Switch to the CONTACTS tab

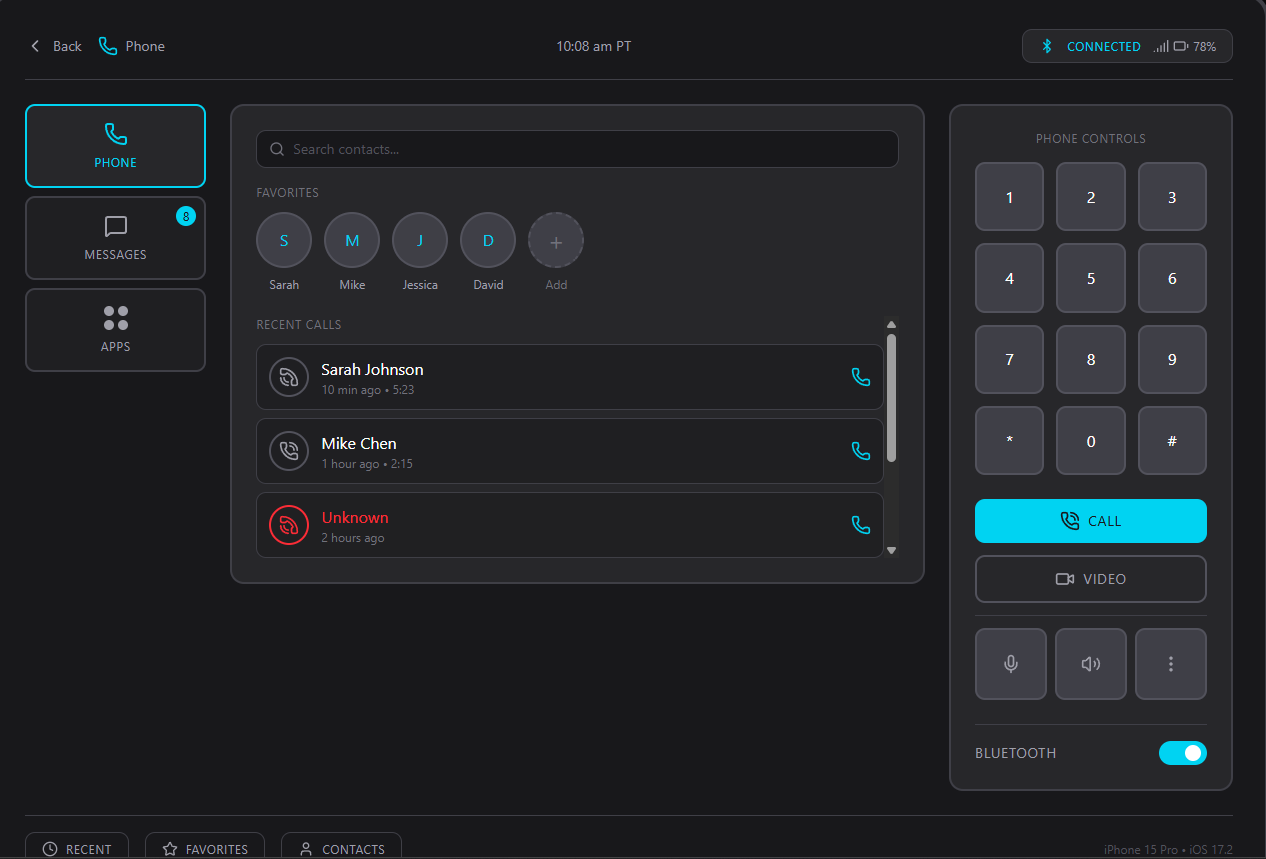click(x=341, y=848)
